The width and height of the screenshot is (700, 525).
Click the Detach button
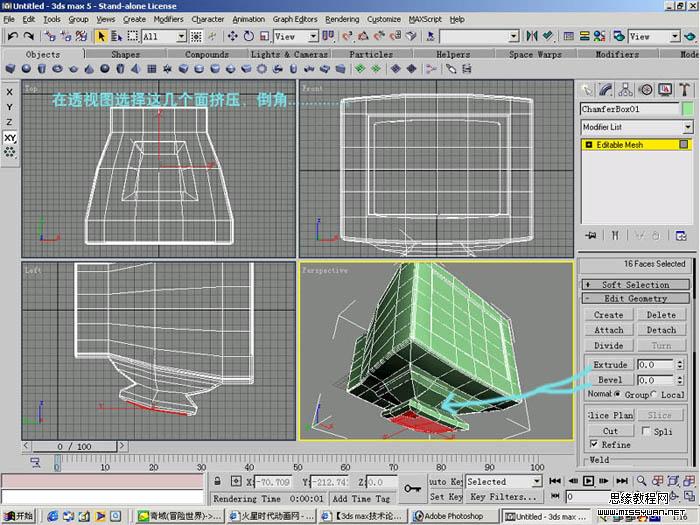point(661,330)
